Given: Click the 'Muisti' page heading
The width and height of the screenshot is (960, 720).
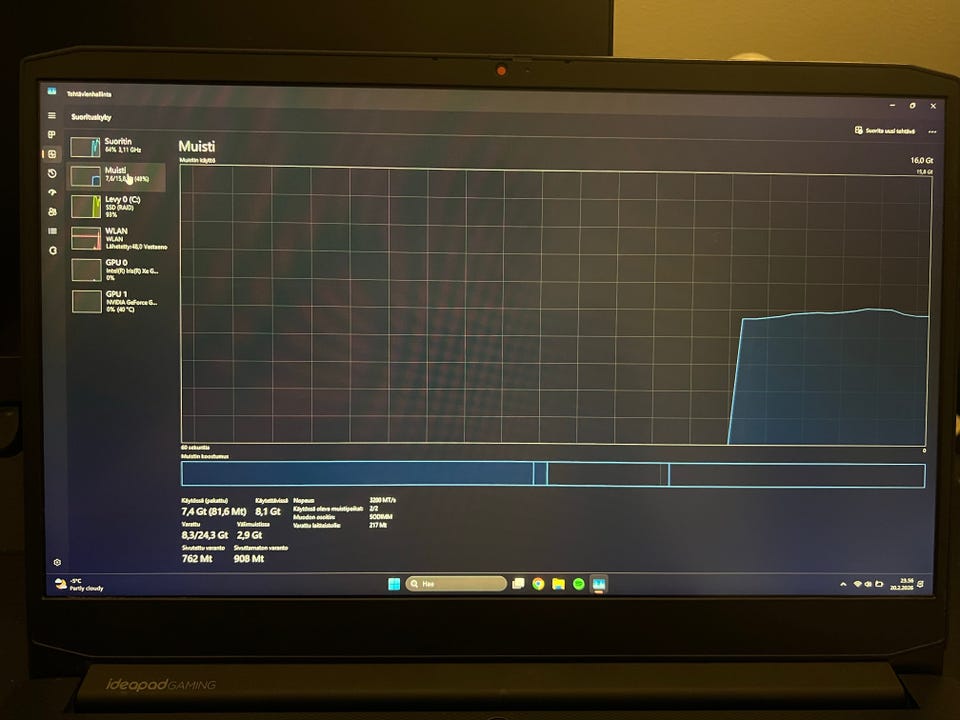Looking at the screenshot, I should tap(197, 146).
